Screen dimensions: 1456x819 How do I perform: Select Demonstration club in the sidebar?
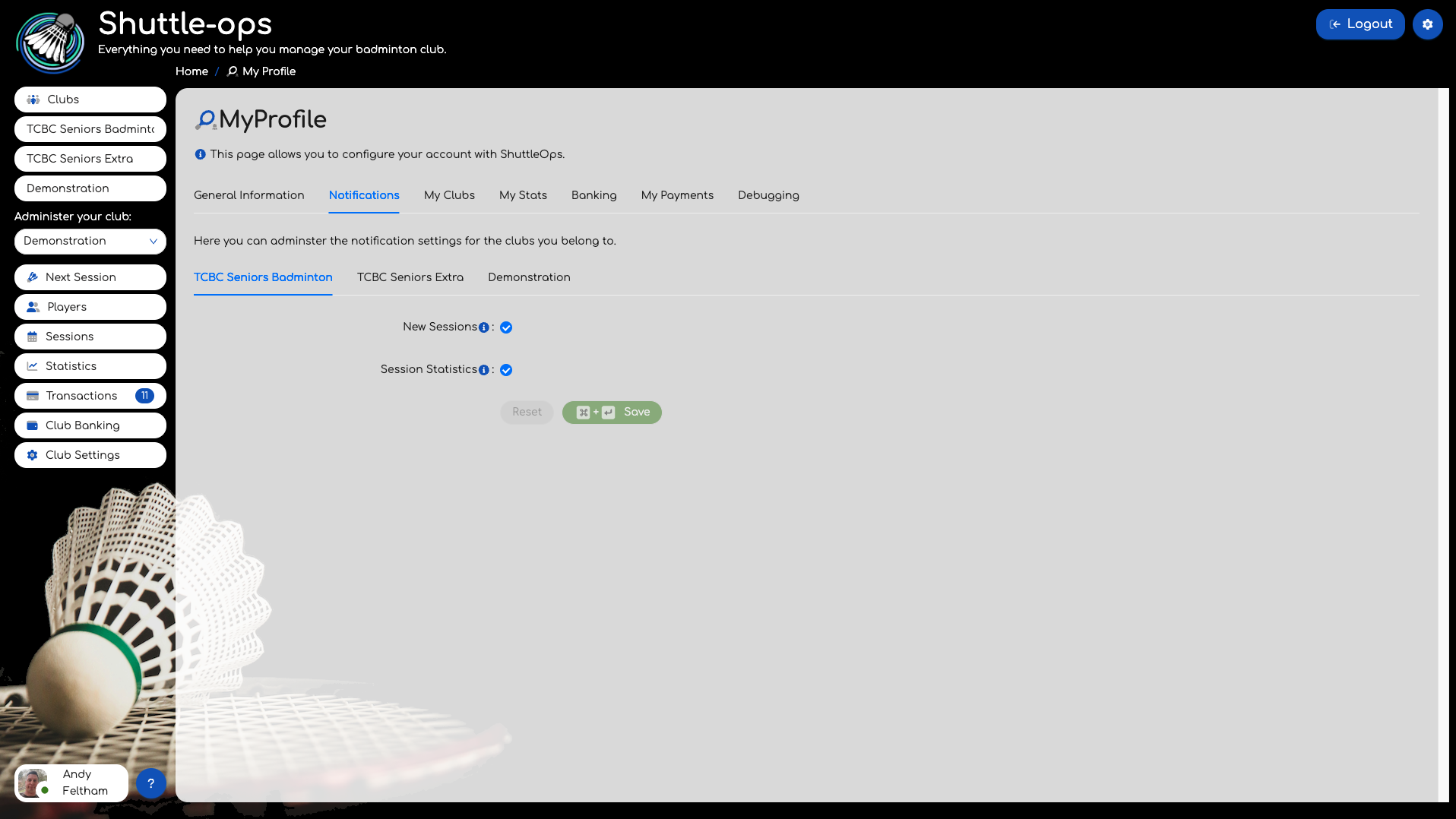(90, 188)
